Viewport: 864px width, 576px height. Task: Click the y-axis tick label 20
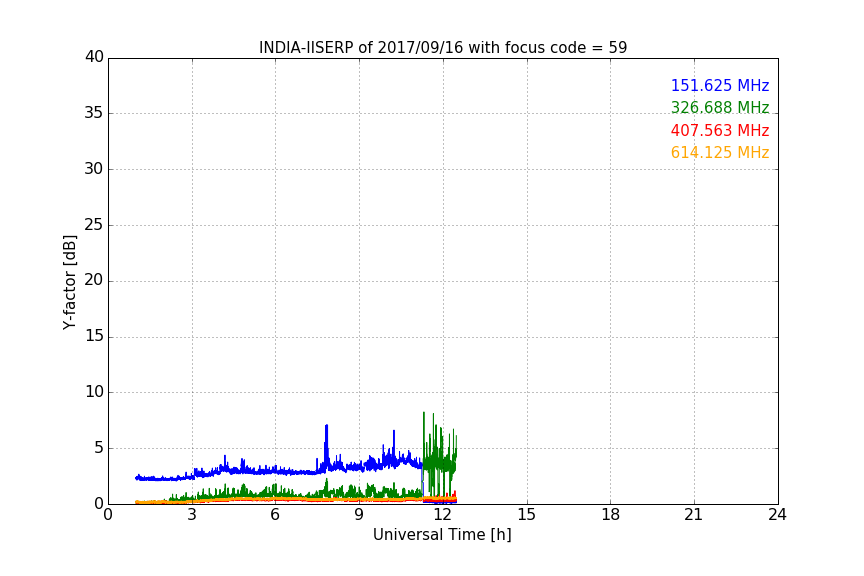(94, 281)
